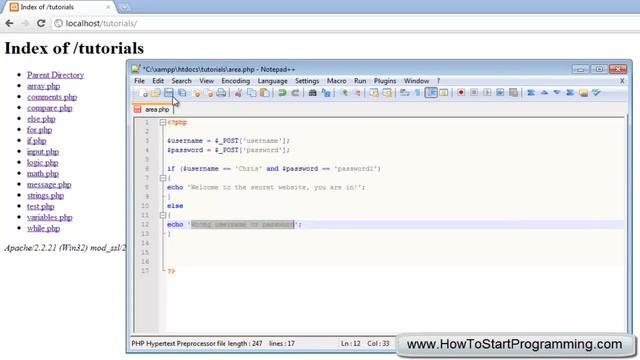Open the while.php link
Screen dimensions: 640x360
(43, 229)
